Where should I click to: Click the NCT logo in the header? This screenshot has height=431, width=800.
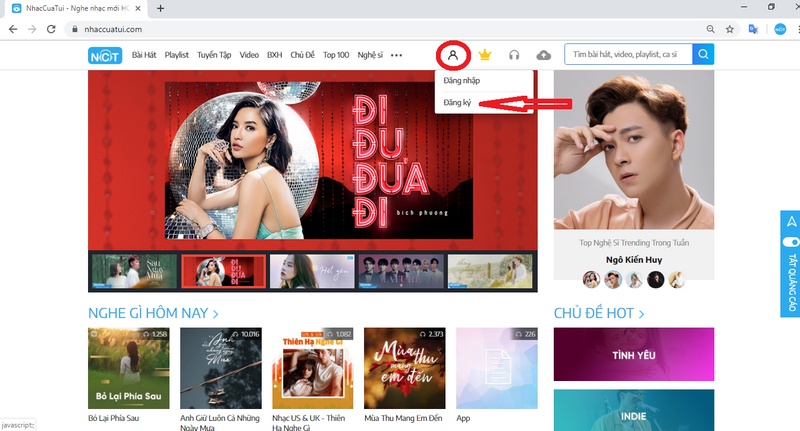coord(105,56)
